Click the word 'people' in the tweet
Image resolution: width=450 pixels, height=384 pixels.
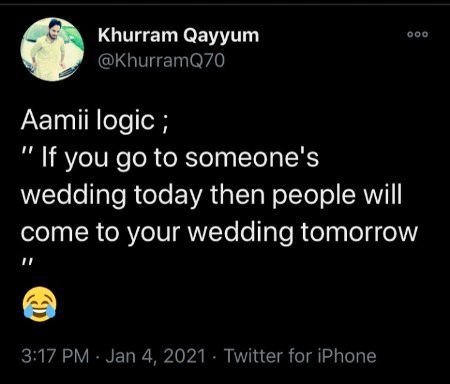point(314,196)
